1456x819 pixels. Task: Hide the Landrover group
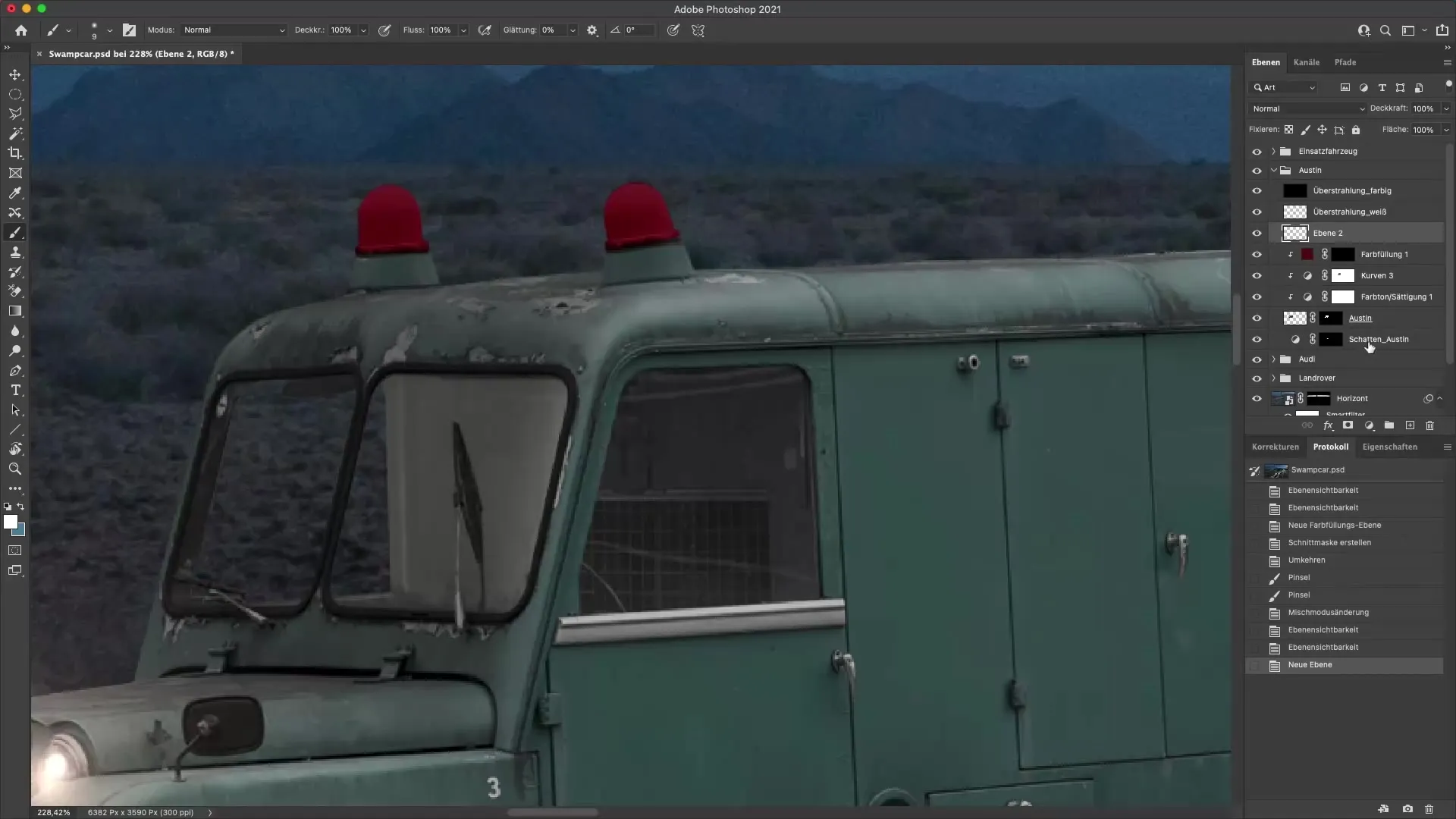click(1257, 378)
